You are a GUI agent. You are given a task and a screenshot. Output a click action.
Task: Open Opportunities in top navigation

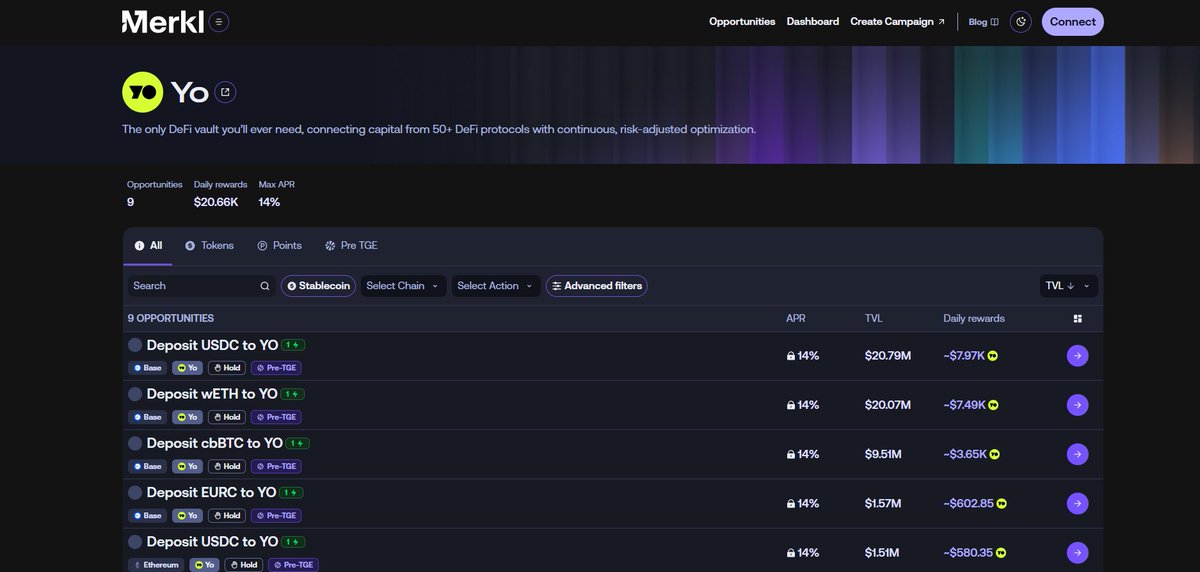pos(742,22)
